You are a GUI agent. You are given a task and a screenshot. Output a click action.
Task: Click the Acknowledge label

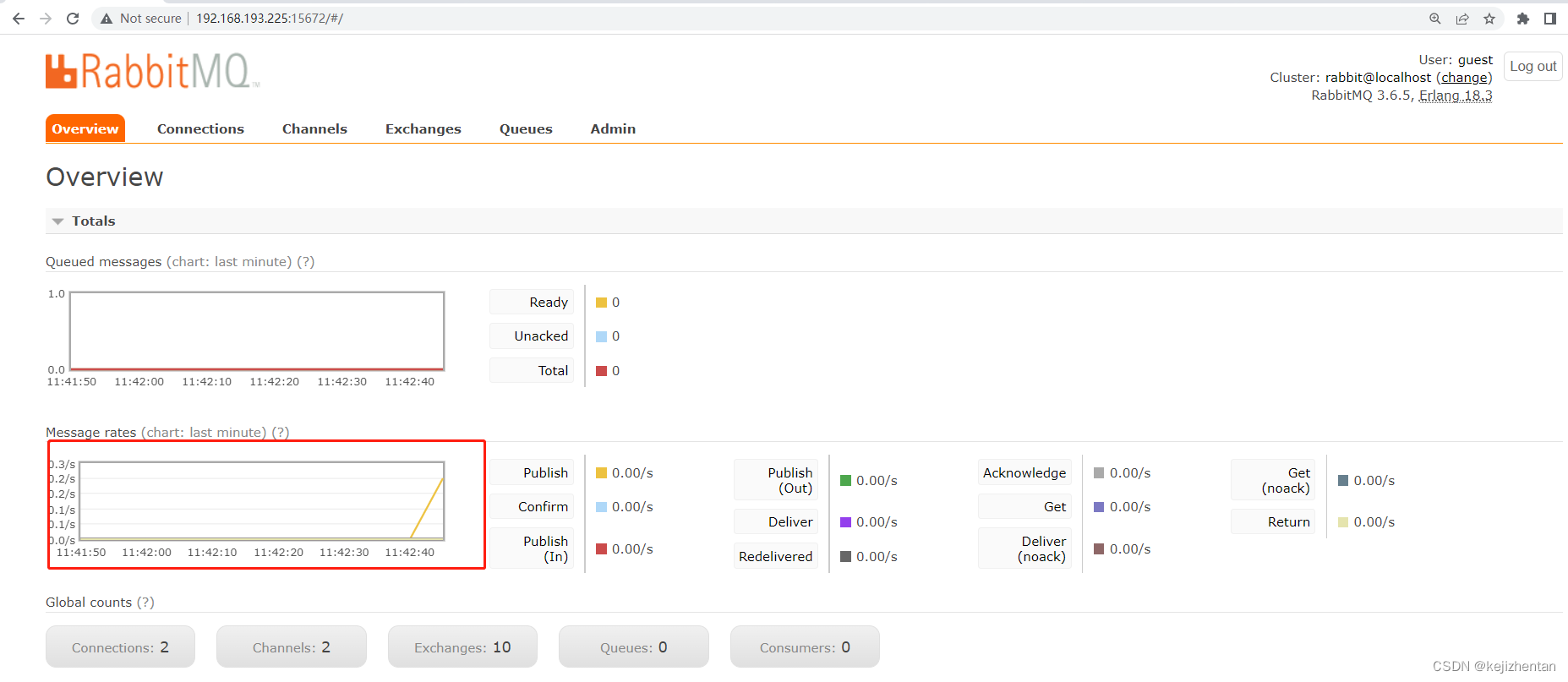pyautogui.click(x=1024, y=473)
